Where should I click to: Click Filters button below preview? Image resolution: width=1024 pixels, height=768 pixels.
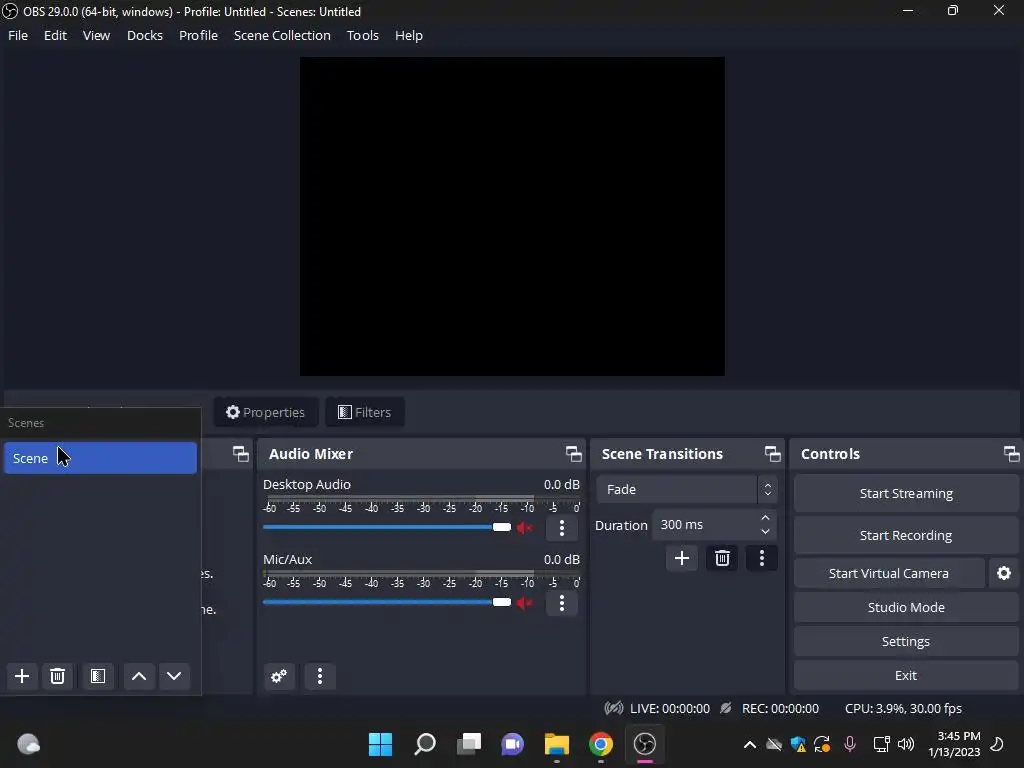tap(364, 412)
